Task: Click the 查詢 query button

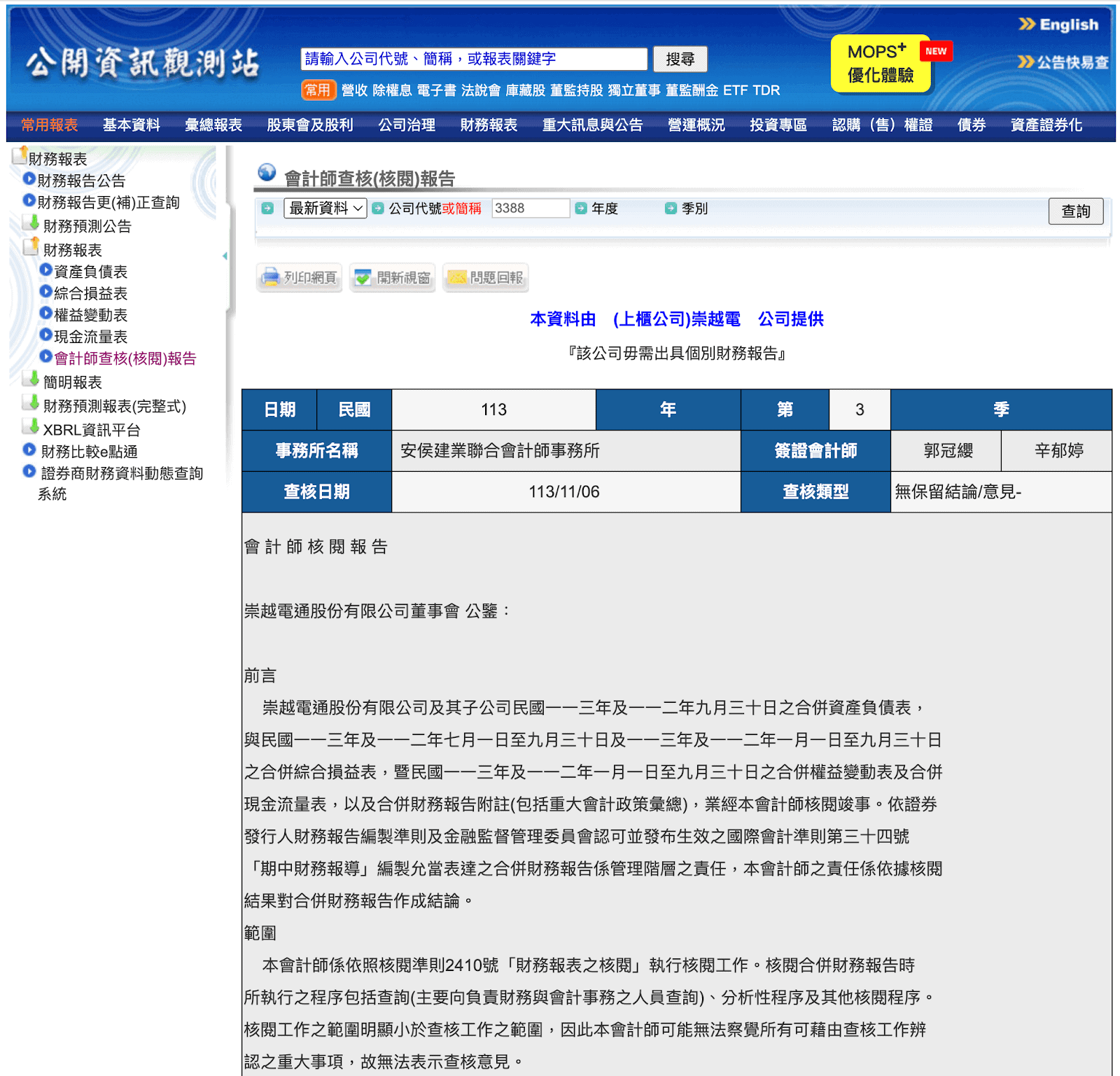Action: [1076, 211]
